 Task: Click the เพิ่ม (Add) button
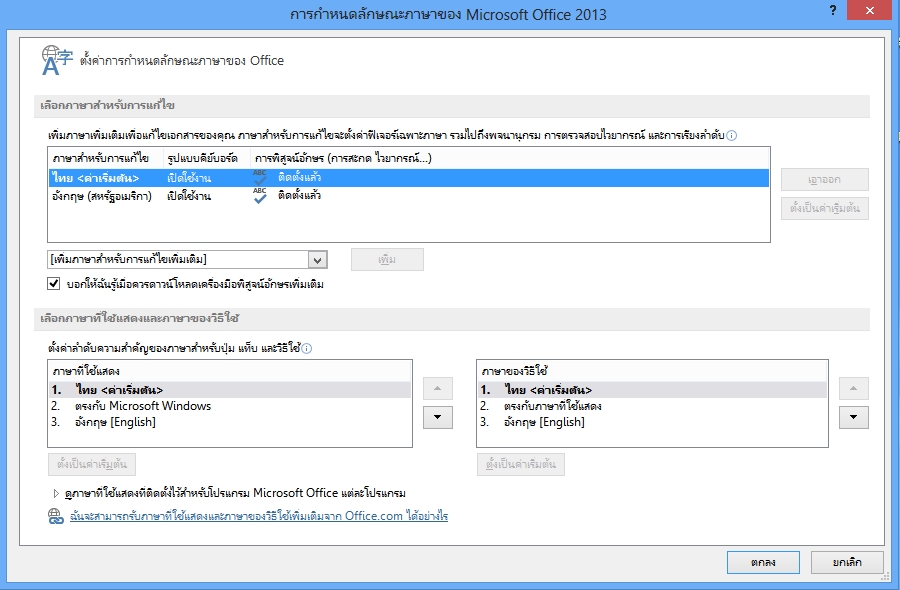coord(387,259)
